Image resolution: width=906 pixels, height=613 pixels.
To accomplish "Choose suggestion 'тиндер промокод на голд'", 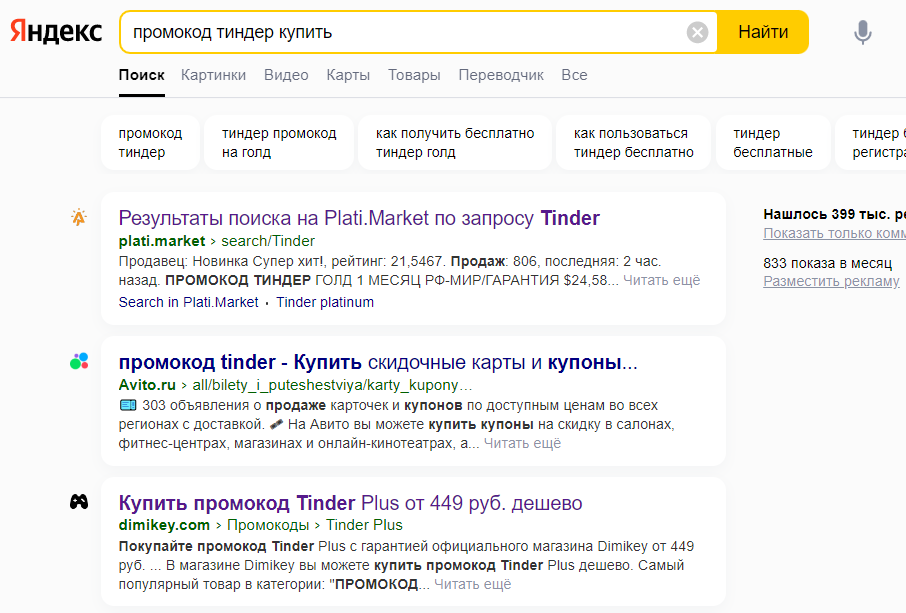I will pyautogui.click(x=279, y=143).
